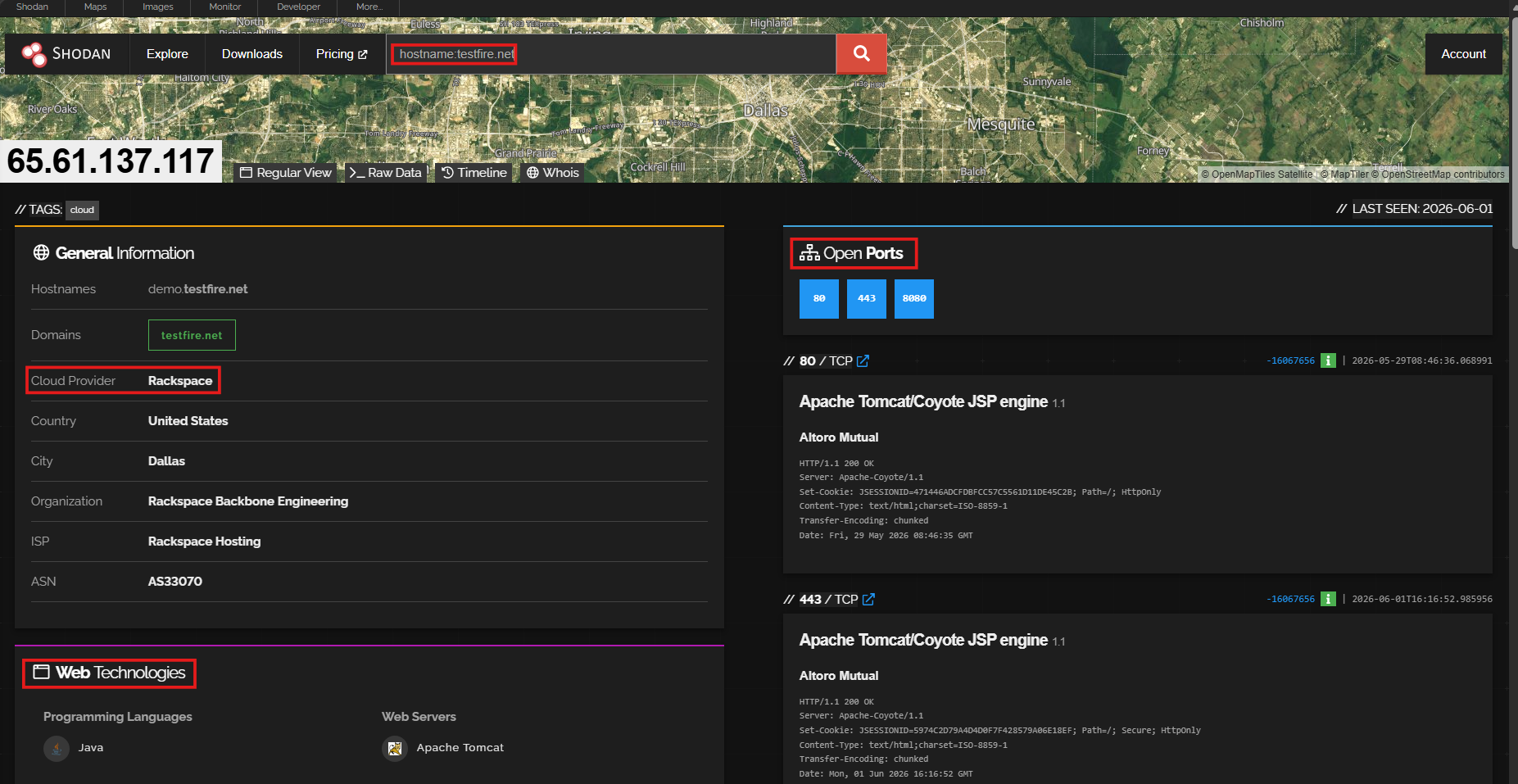Screen dimensions: 1518x784
Task: Jump to open port 80
Action: click(819, 298)
